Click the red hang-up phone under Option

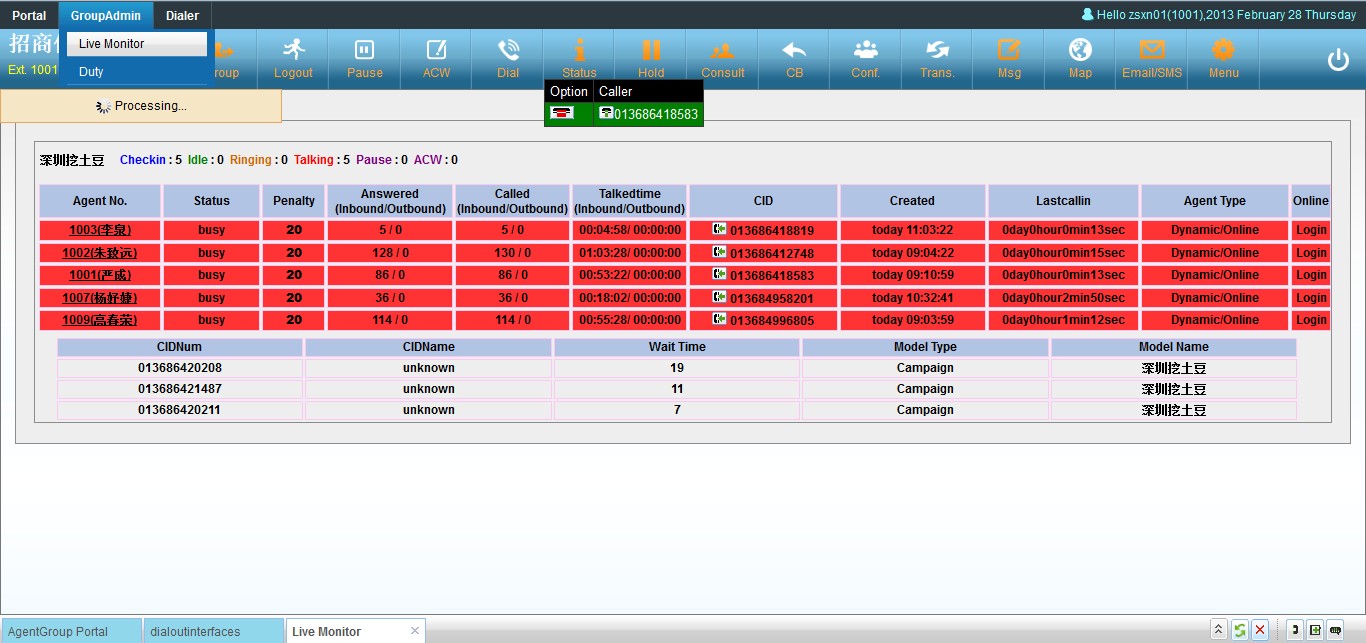point(562,114)
